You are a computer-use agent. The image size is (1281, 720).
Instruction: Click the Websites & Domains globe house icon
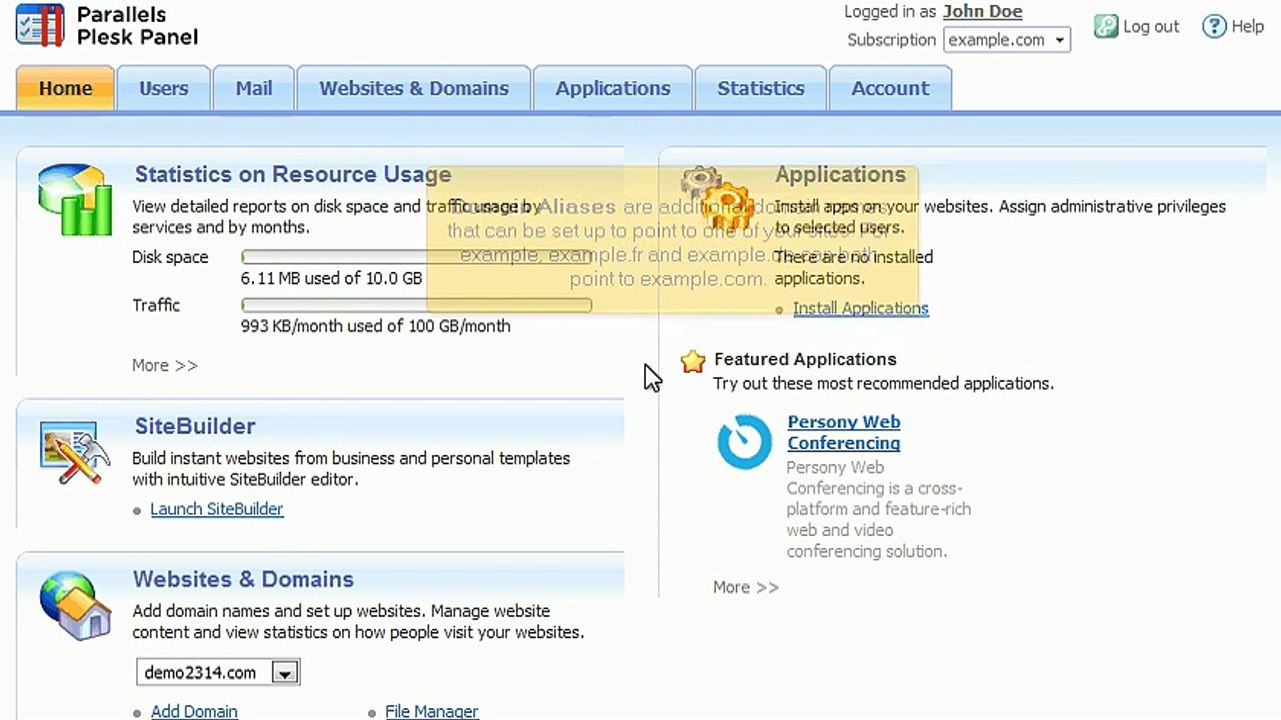tap(75, 606)
